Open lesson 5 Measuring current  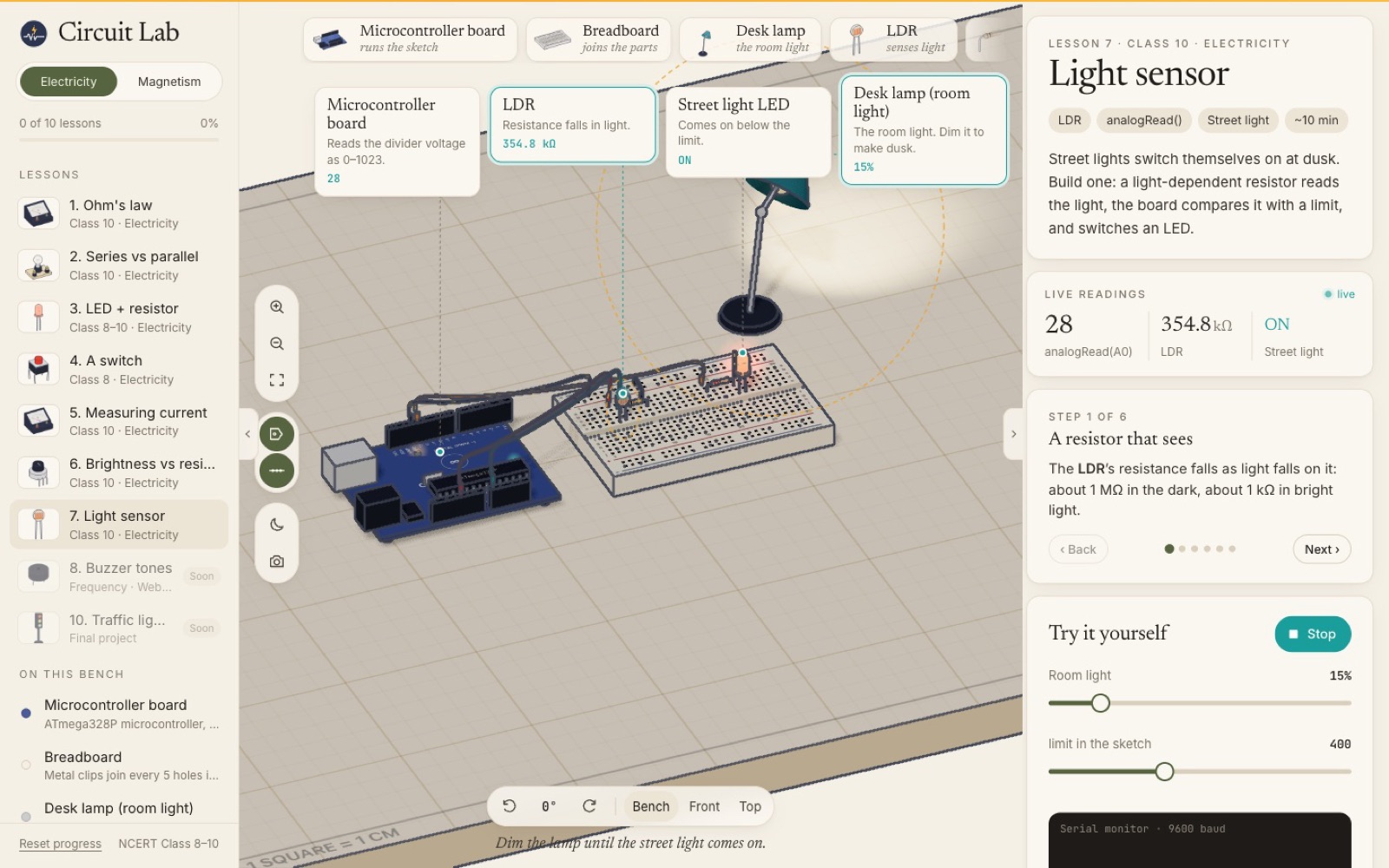point(119,421)
